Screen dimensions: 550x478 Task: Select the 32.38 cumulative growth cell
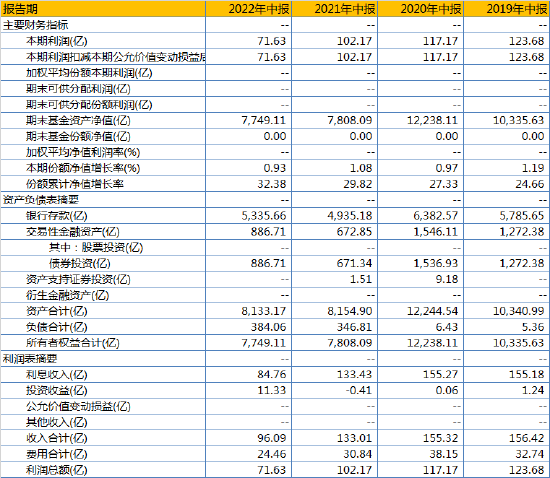pos(249,184)
